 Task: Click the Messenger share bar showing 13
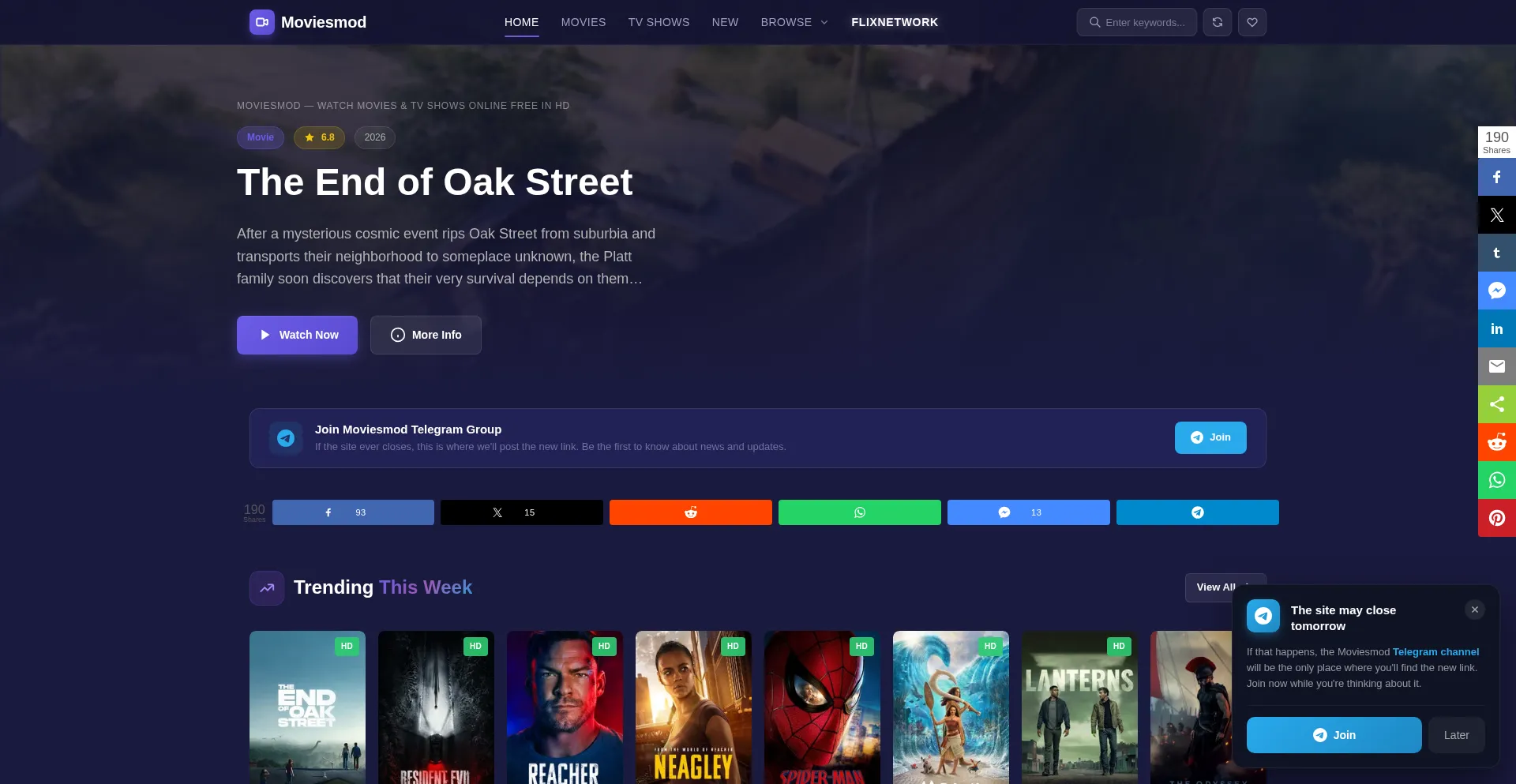[x=1029, y=512]
